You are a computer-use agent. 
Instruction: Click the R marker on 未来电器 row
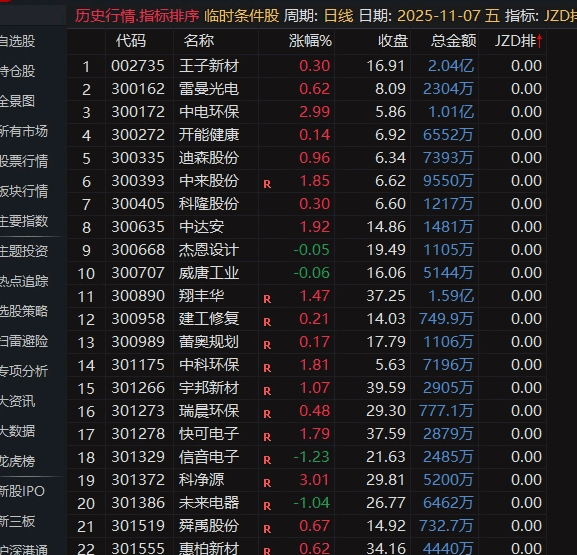click(x=267, y=506)
